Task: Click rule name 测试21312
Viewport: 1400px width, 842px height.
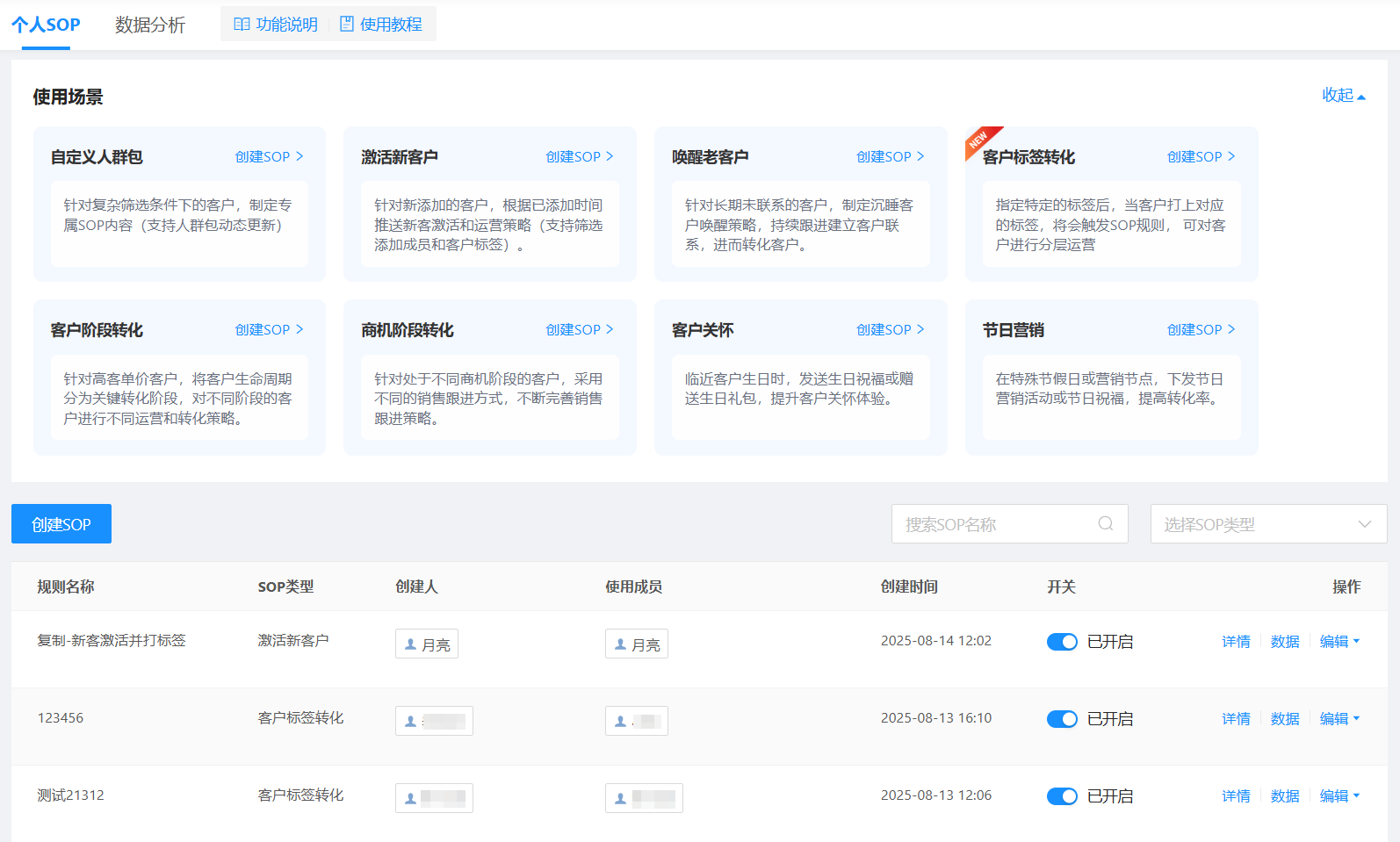Action: (x=70, y=795)
